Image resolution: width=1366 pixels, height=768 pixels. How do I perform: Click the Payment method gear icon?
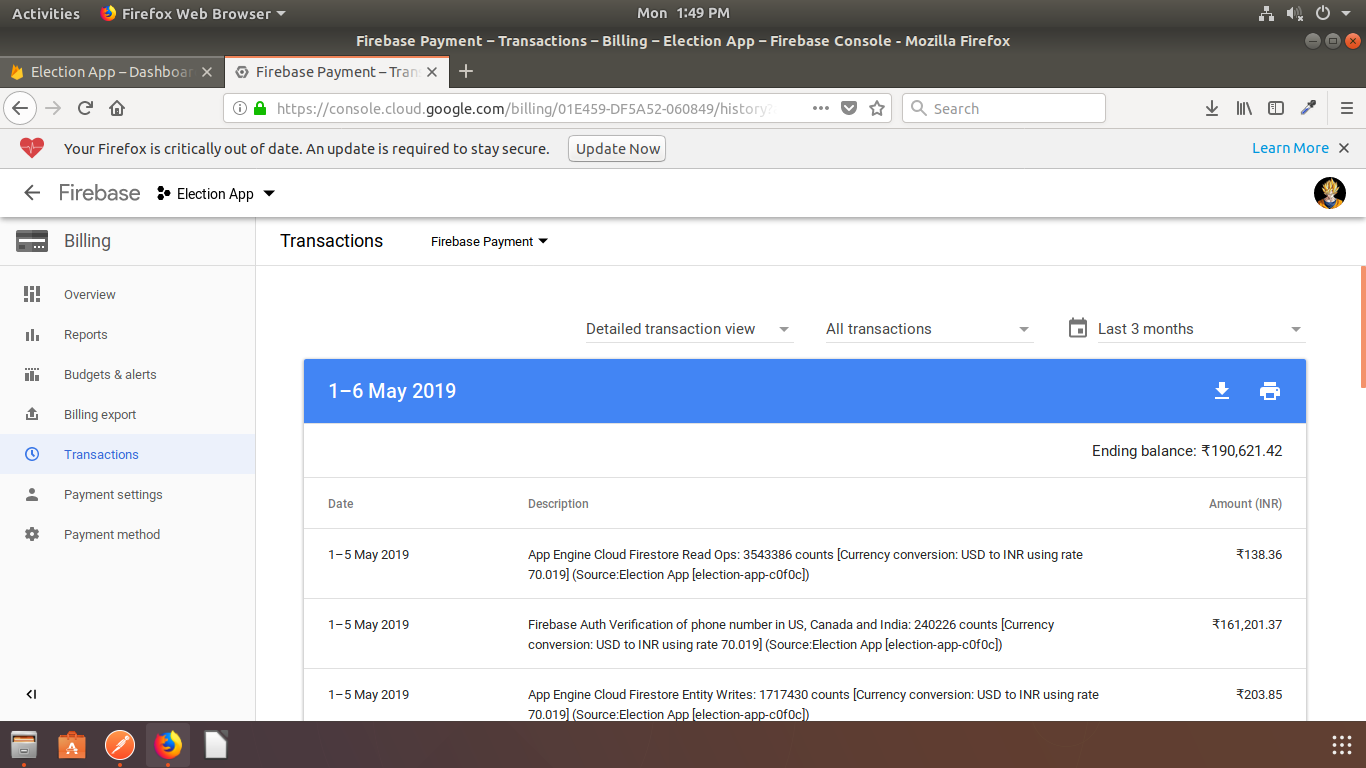[x=32, y=534]
